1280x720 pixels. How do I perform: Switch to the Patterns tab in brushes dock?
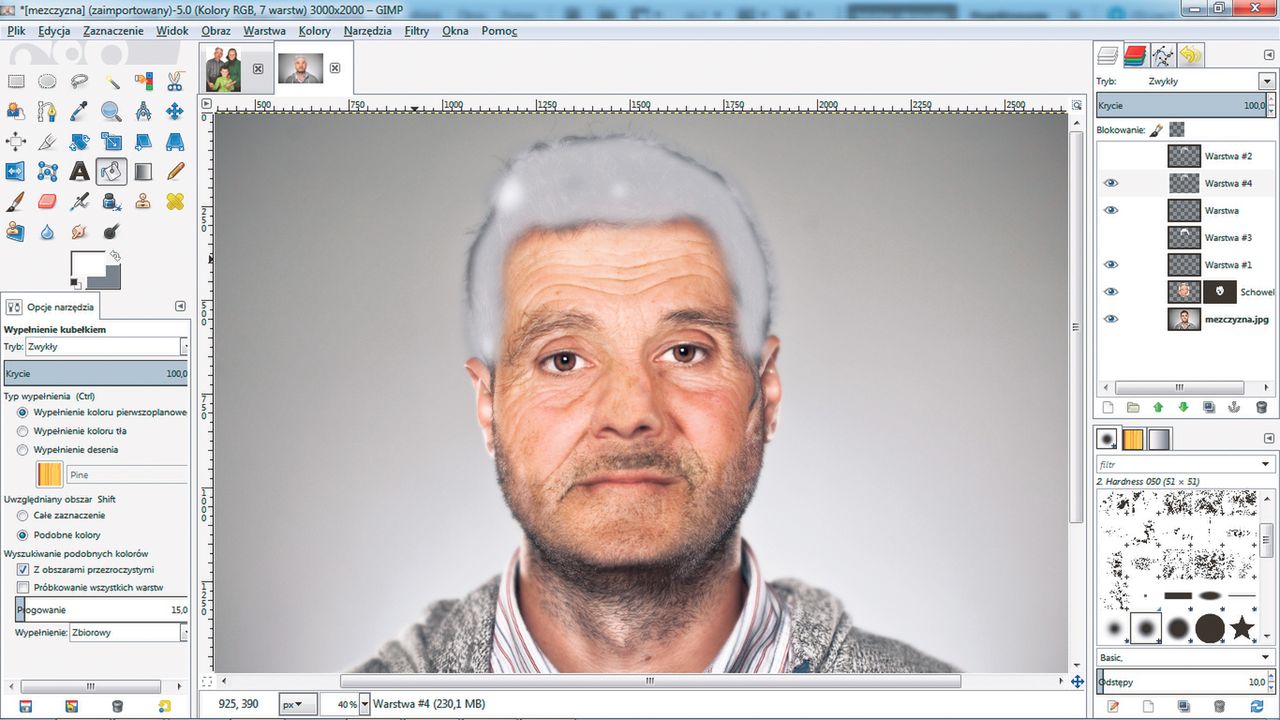[1134, 439]
